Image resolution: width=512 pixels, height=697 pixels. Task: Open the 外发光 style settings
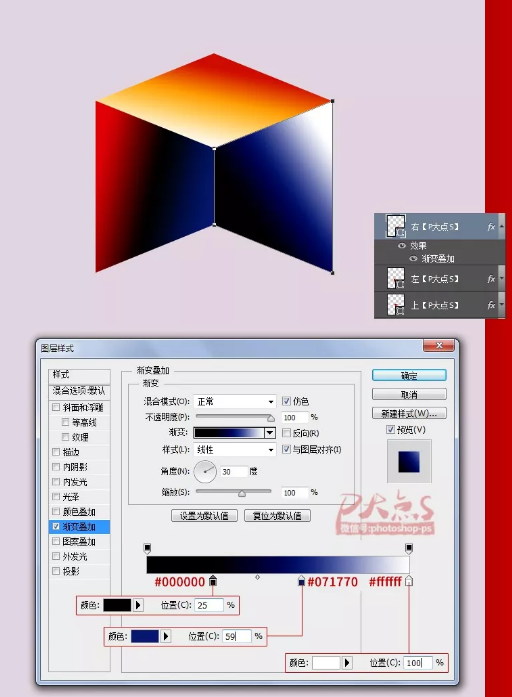[x=75, y=557]
